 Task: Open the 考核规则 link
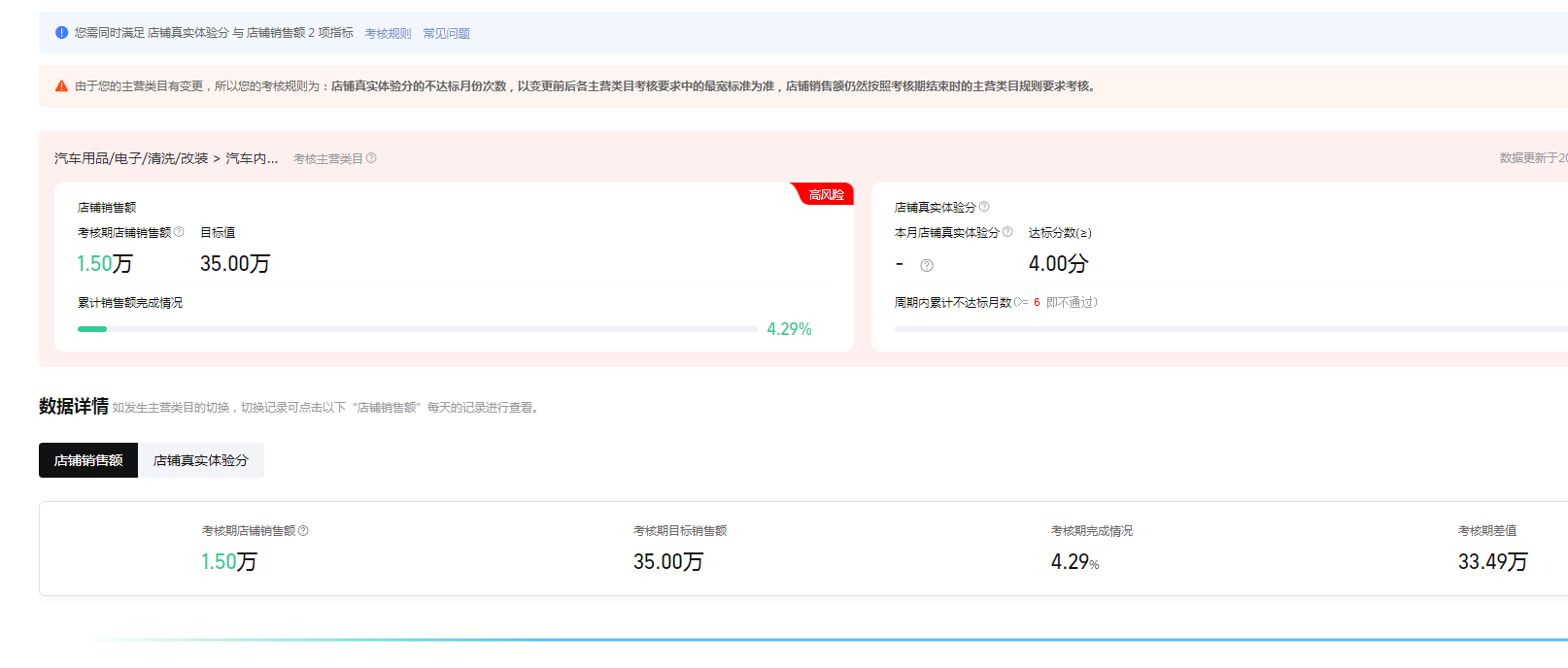click(388, 34)
